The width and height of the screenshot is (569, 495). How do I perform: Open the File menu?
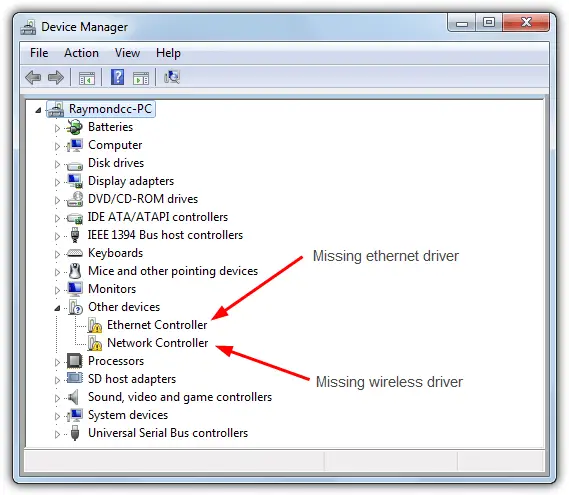(39, 53)
